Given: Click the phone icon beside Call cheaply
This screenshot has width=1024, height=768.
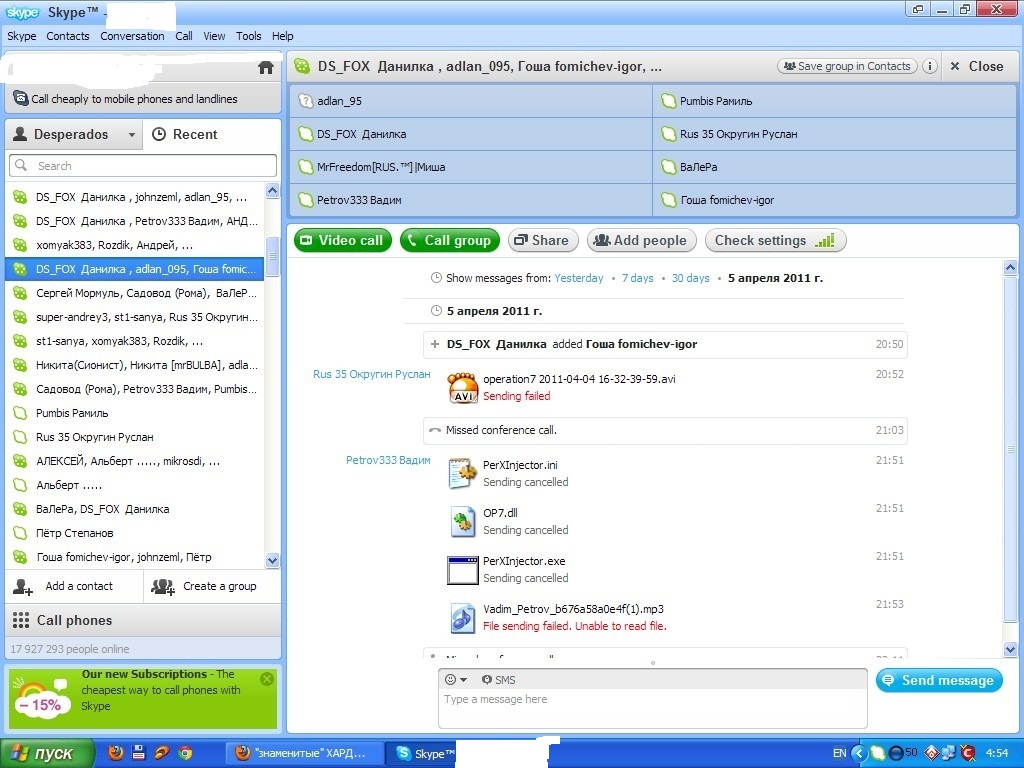Looking at the screenshot, I should 20,99.
